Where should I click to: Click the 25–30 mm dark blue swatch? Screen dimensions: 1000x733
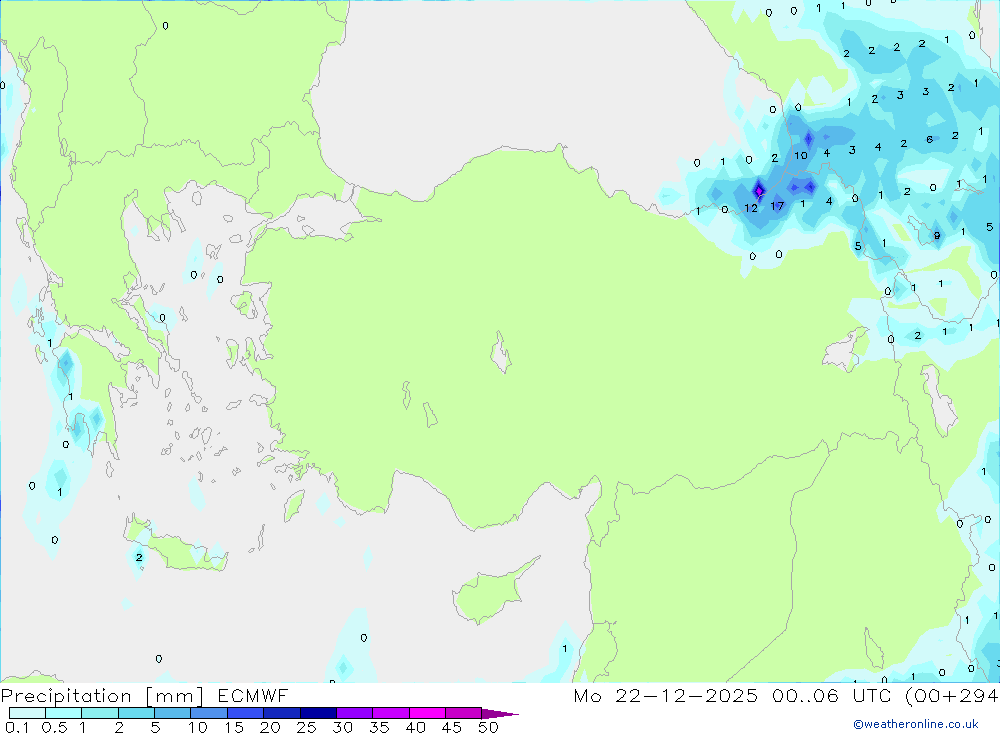click(318, 713)
